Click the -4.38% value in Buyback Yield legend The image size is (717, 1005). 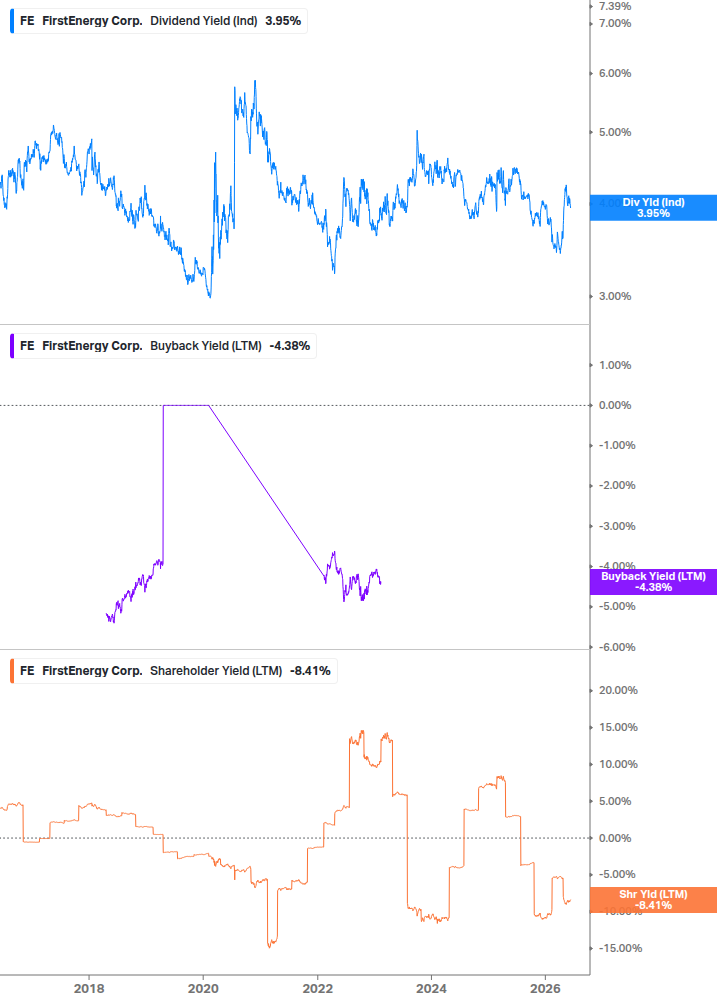[x=290, y=346]
